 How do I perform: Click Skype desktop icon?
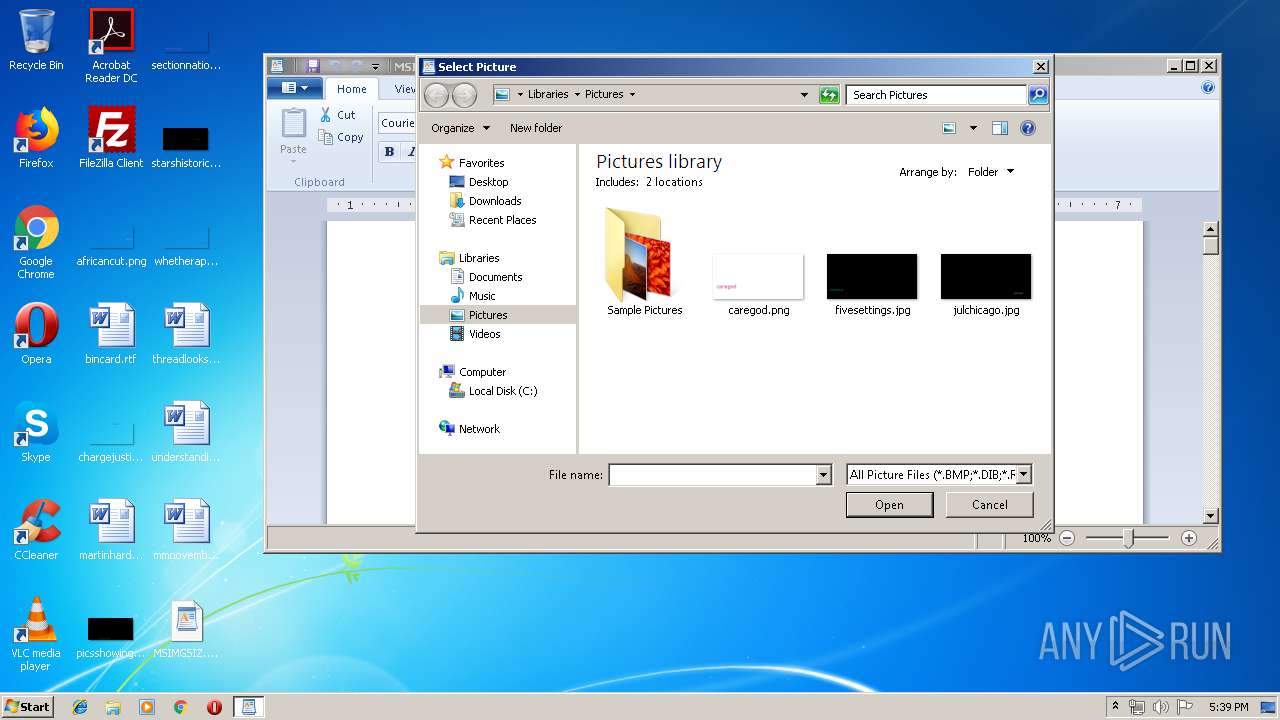[36, 432]
